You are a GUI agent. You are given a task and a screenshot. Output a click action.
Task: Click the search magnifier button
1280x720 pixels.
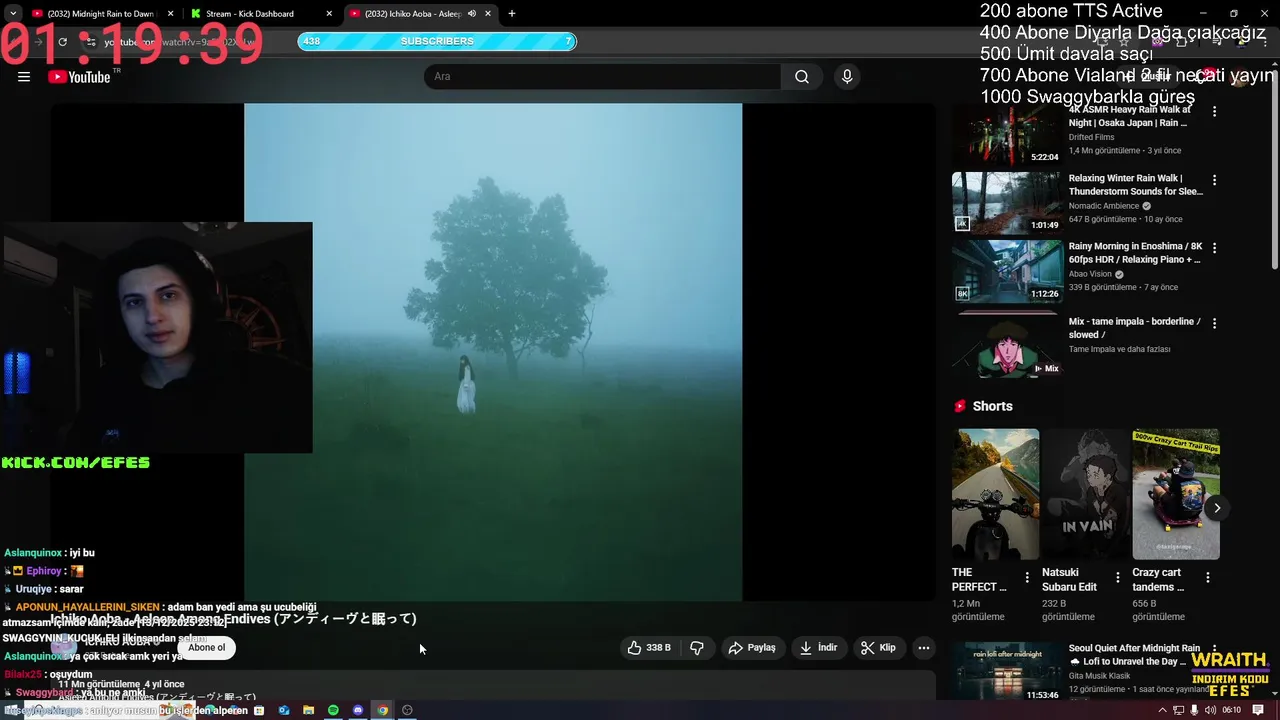pos(802,77)
